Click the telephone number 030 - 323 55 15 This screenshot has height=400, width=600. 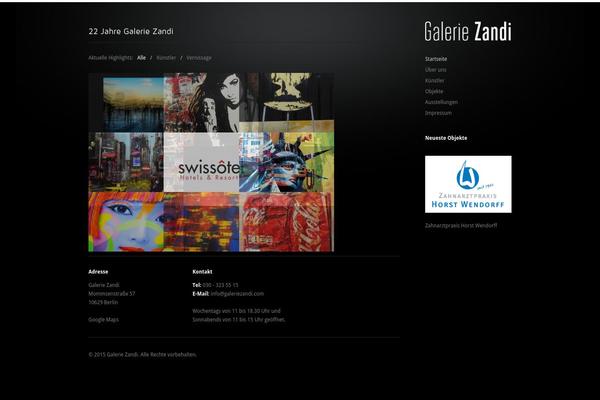pyautogui.click(x=220, y=285)
